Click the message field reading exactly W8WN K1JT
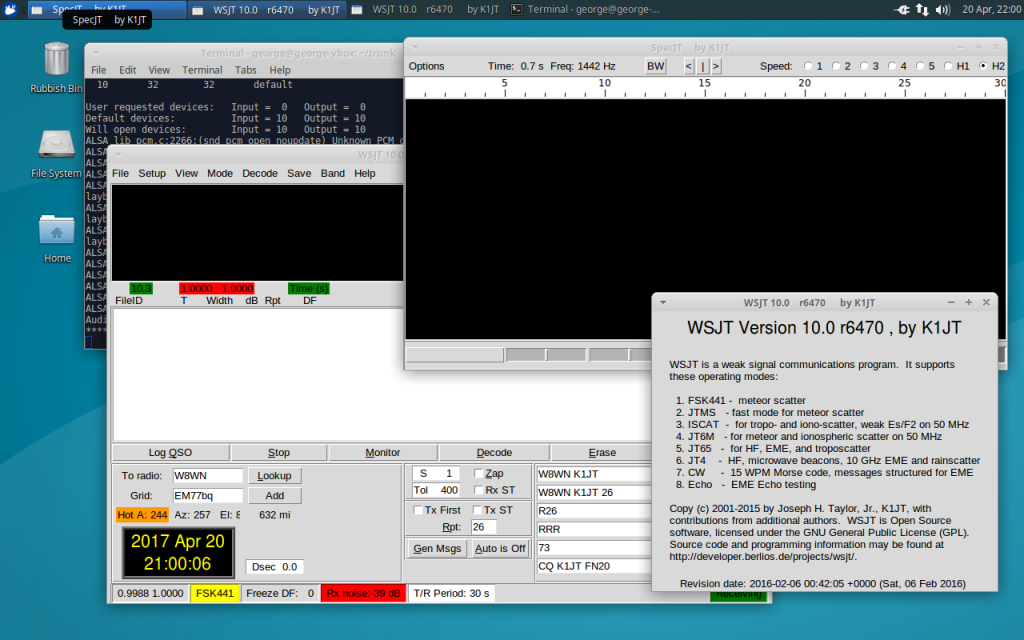1024x640 pixels. point(594,474)
